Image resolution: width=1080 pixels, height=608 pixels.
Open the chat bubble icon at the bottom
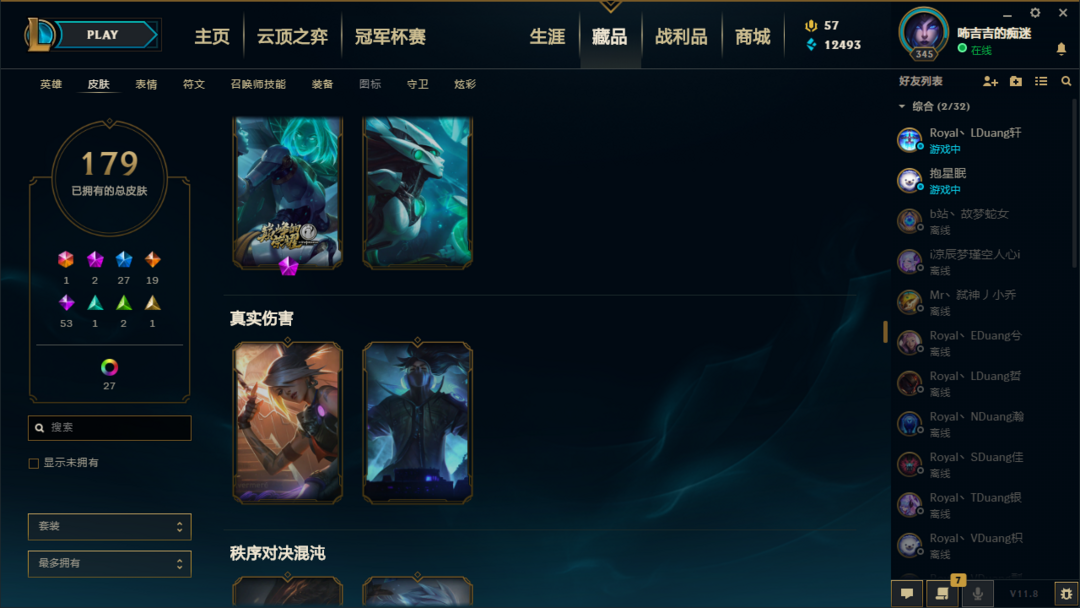(907, 593)
